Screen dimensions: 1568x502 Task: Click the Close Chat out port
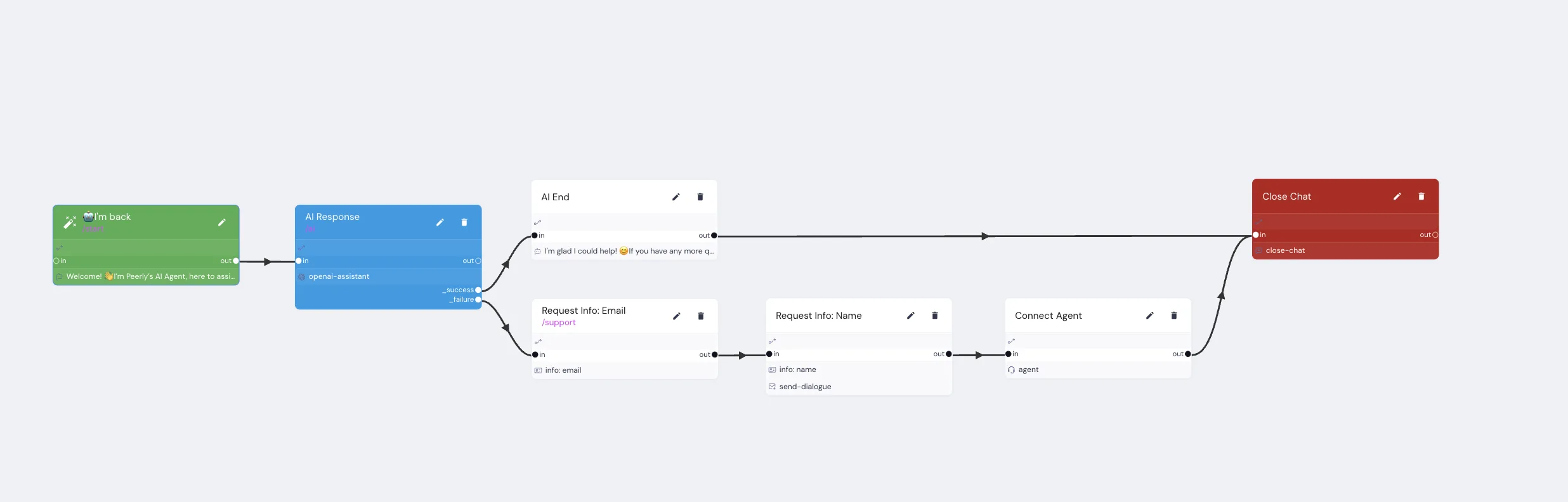tap(1435, 235)
